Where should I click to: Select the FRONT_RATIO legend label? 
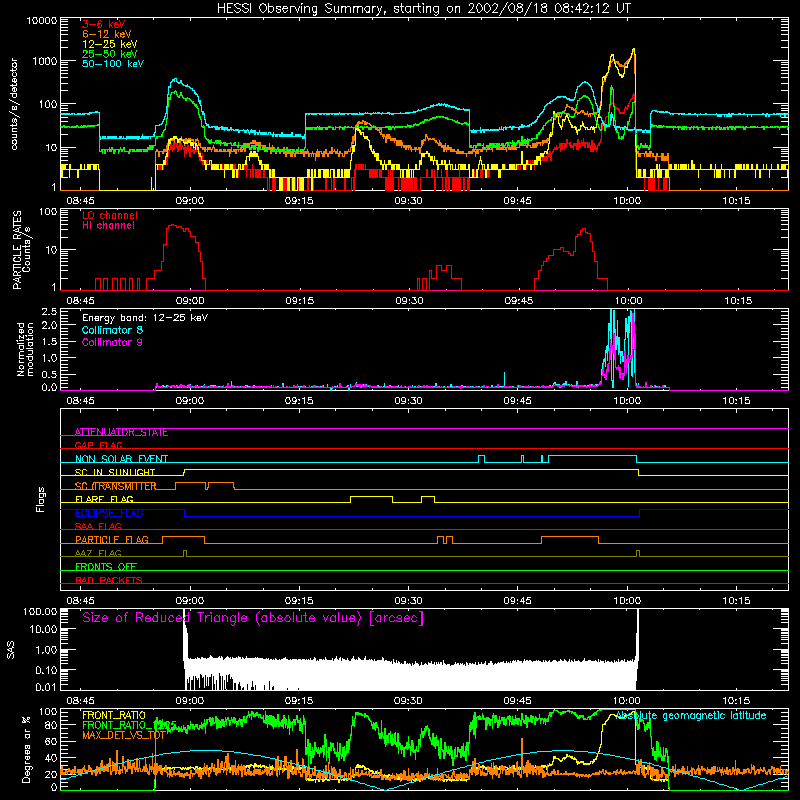pos(114,715)
